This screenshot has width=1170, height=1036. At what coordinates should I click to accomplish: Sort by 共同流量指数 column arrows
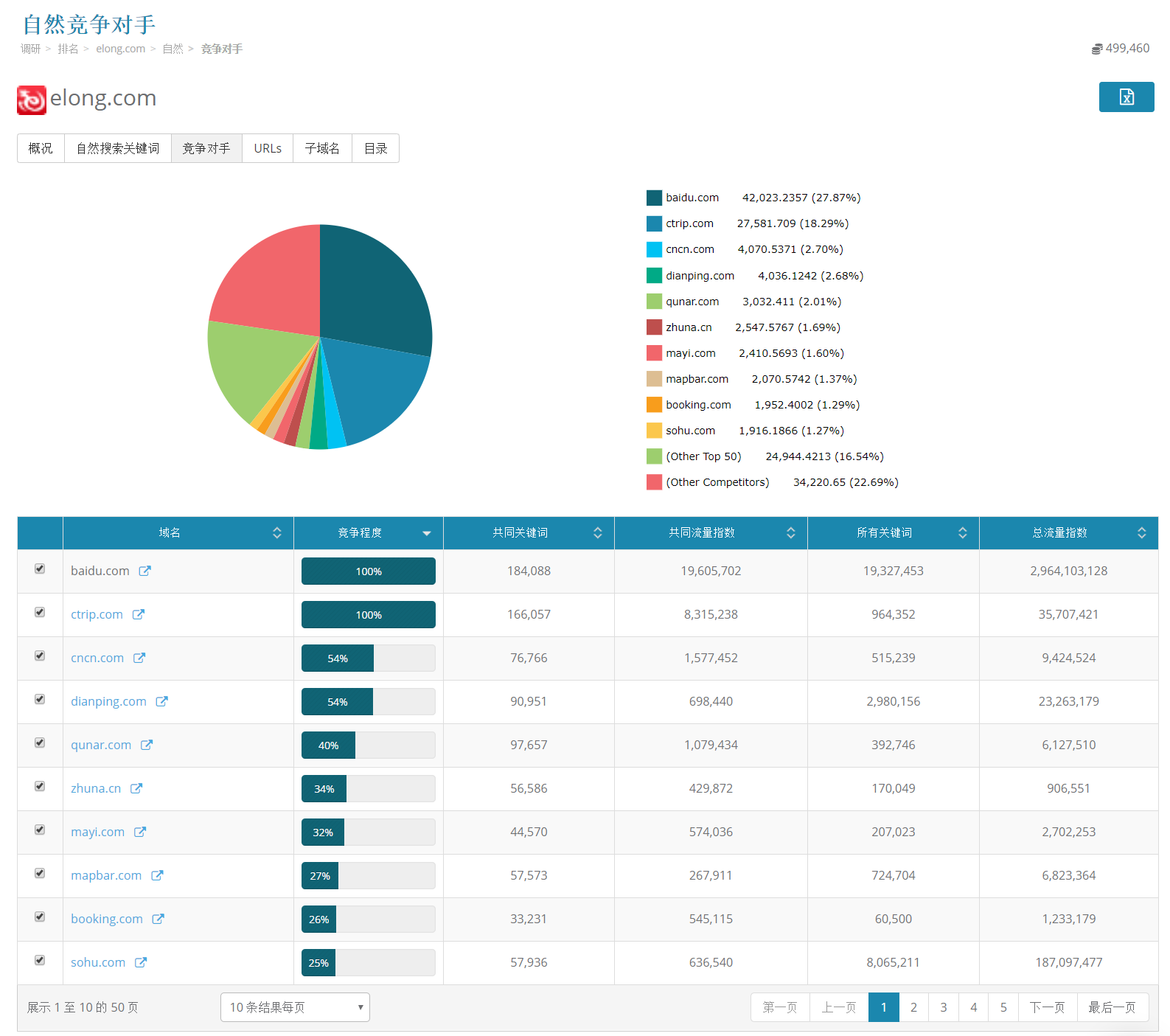click(x=791, y=532)
